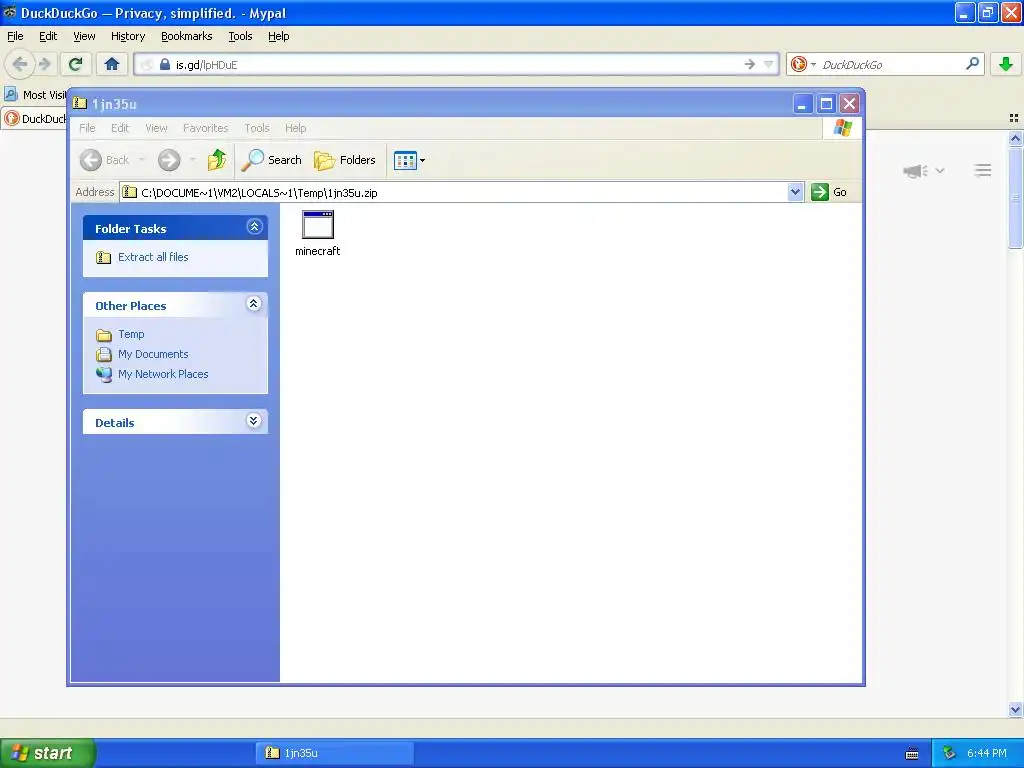Minimize the 1jn35u Explorer window

pyautogui.click(x=803, y=104)
